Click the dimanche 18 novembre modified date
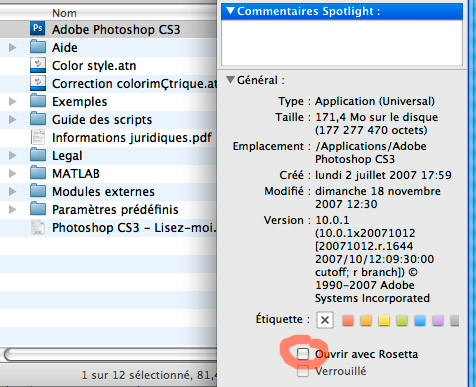476x387 pixels. [378, 197]
